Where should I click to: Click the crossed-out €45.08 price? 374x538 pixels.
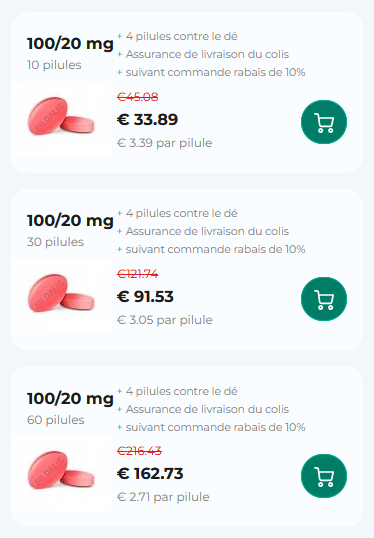[138, 97]
